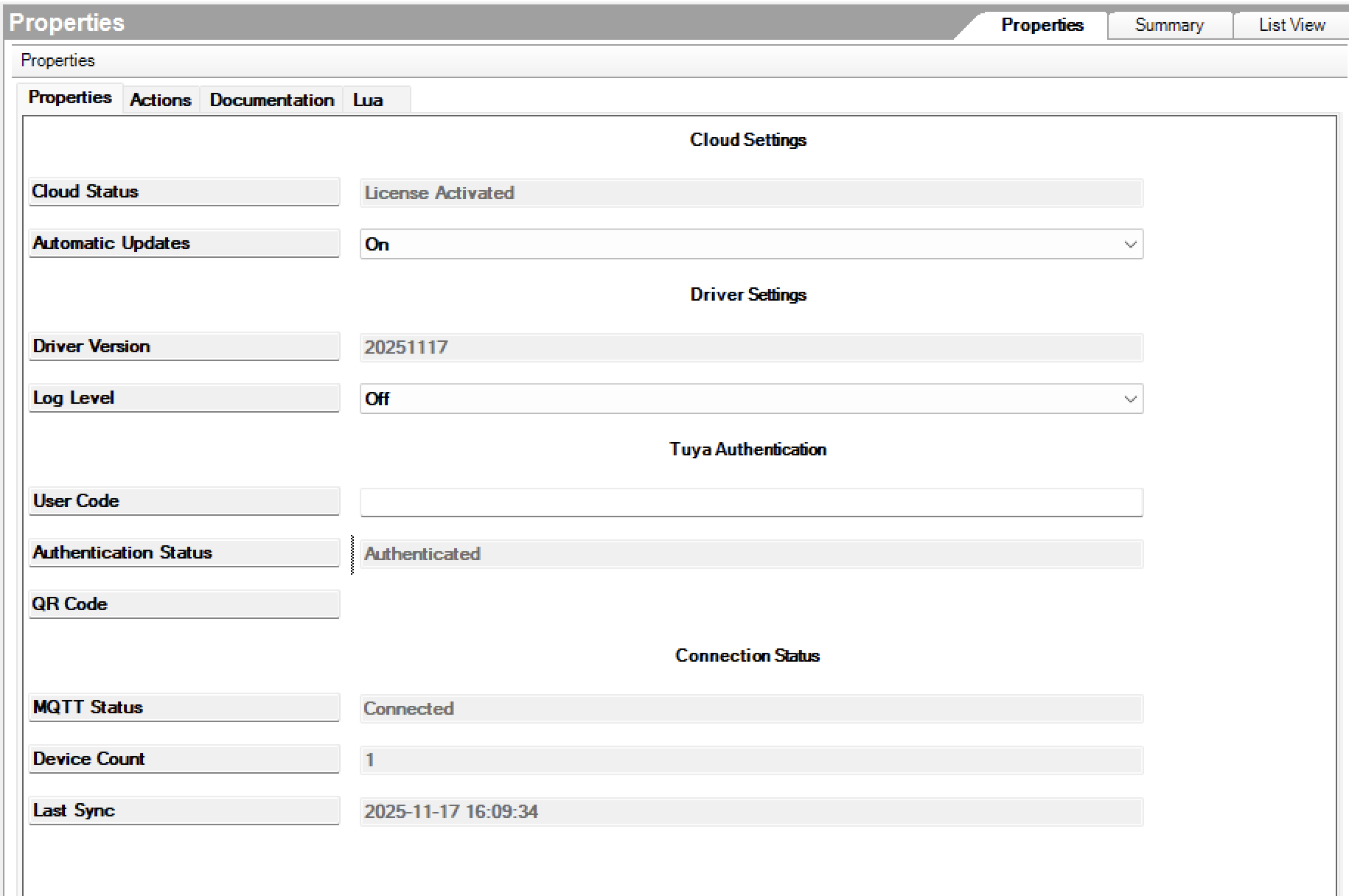
Task: Select the User Code property label
Action: [184, 501]
